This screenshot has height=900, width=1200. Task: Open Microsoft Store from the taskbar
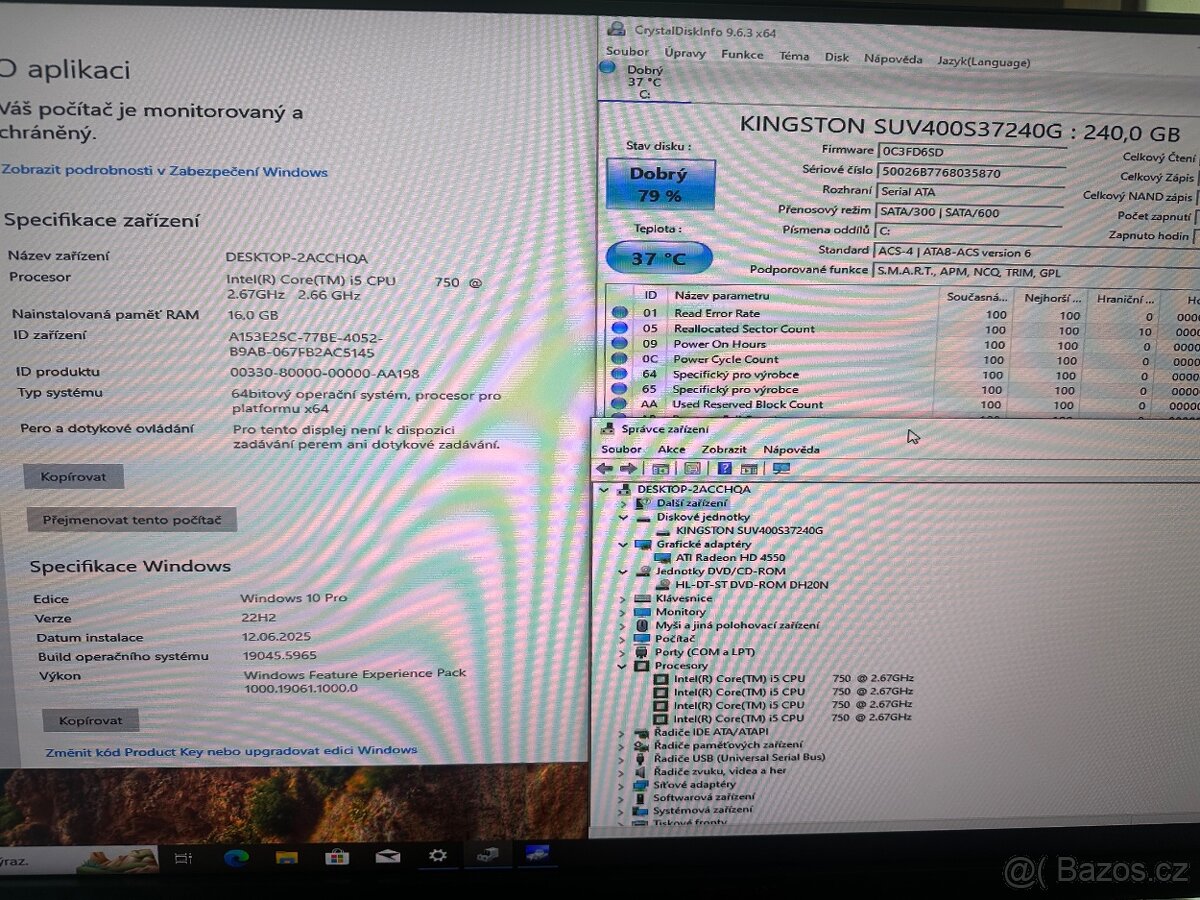(x=337, y=857)
